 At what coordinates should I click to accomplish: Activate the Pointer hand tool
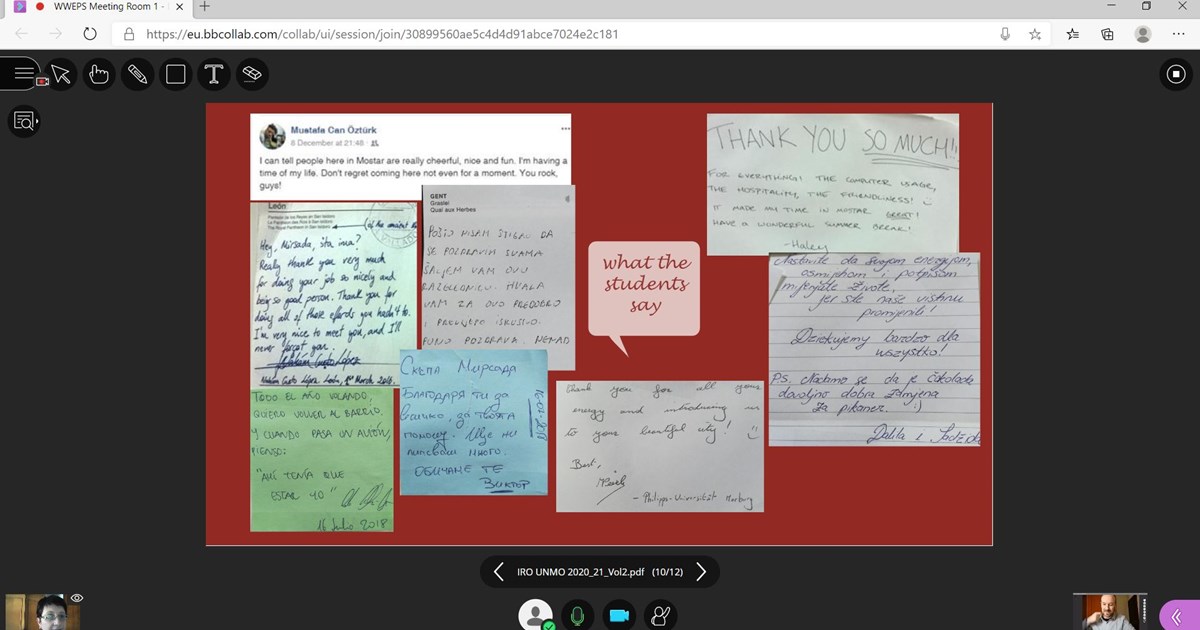click(98, 74)
